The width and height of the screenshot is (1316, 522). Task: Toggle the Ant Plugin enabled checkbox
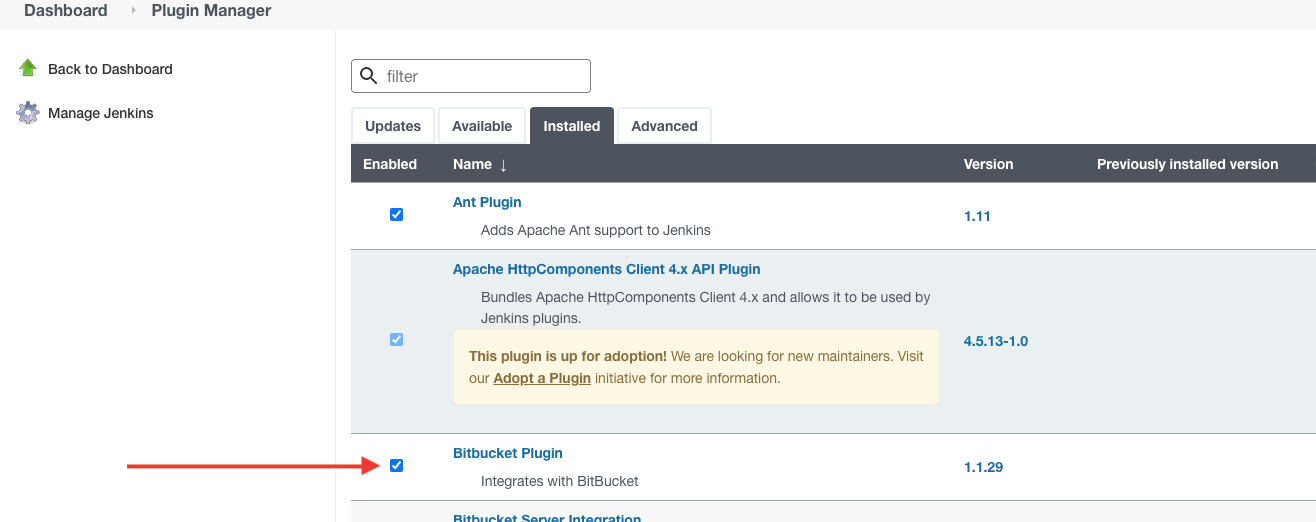[396, 214]
